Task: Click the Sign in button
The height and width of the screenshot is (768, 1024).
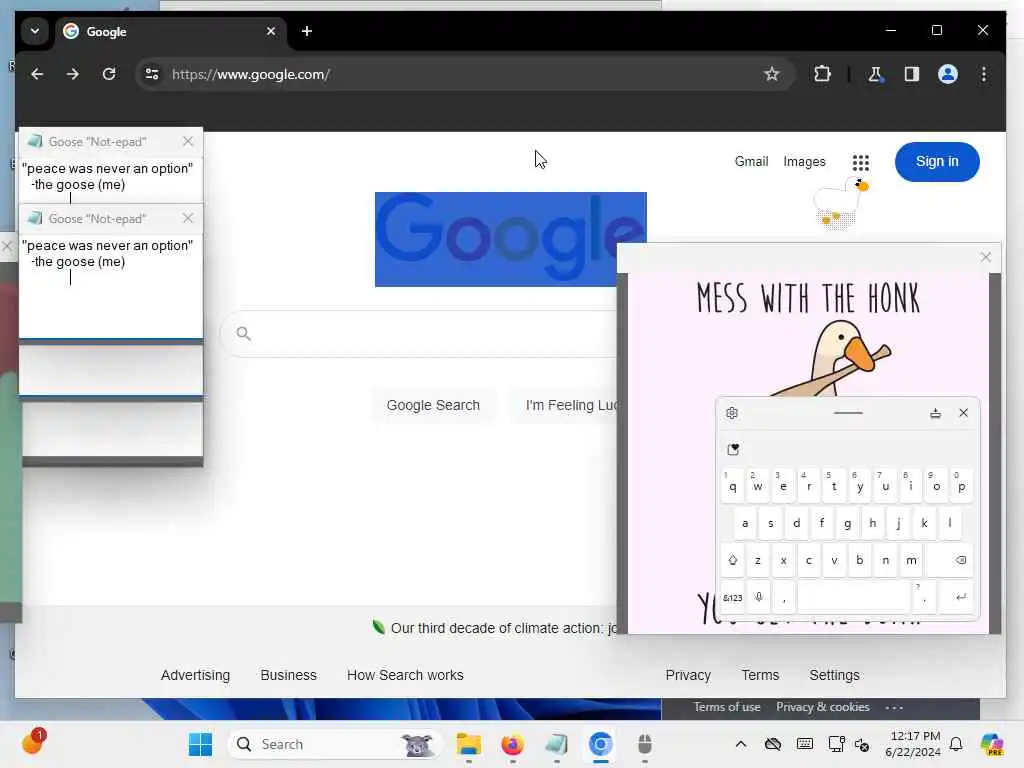Action: (937, 161)
